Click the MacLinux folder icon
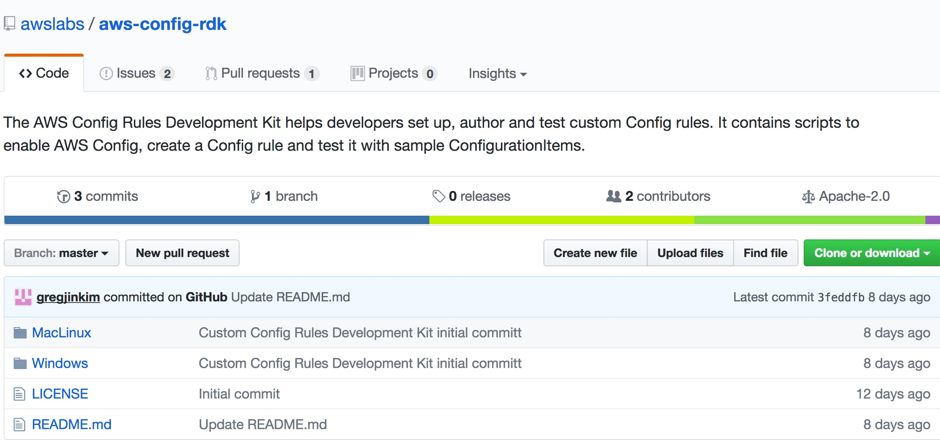This screenshot has width=940, height=440. pyautogui.click(x=20, y=333)
